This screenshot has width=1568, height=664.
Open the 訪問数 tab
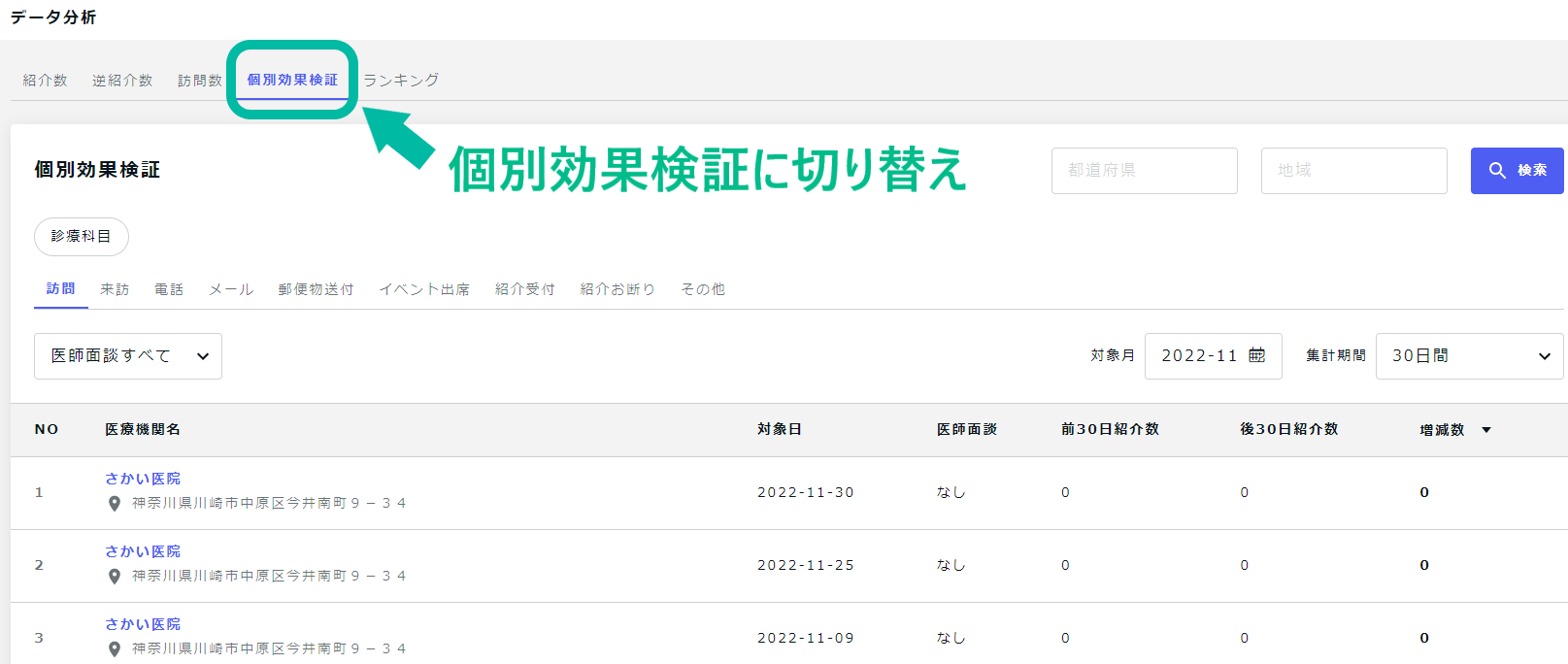click(200, 81)
